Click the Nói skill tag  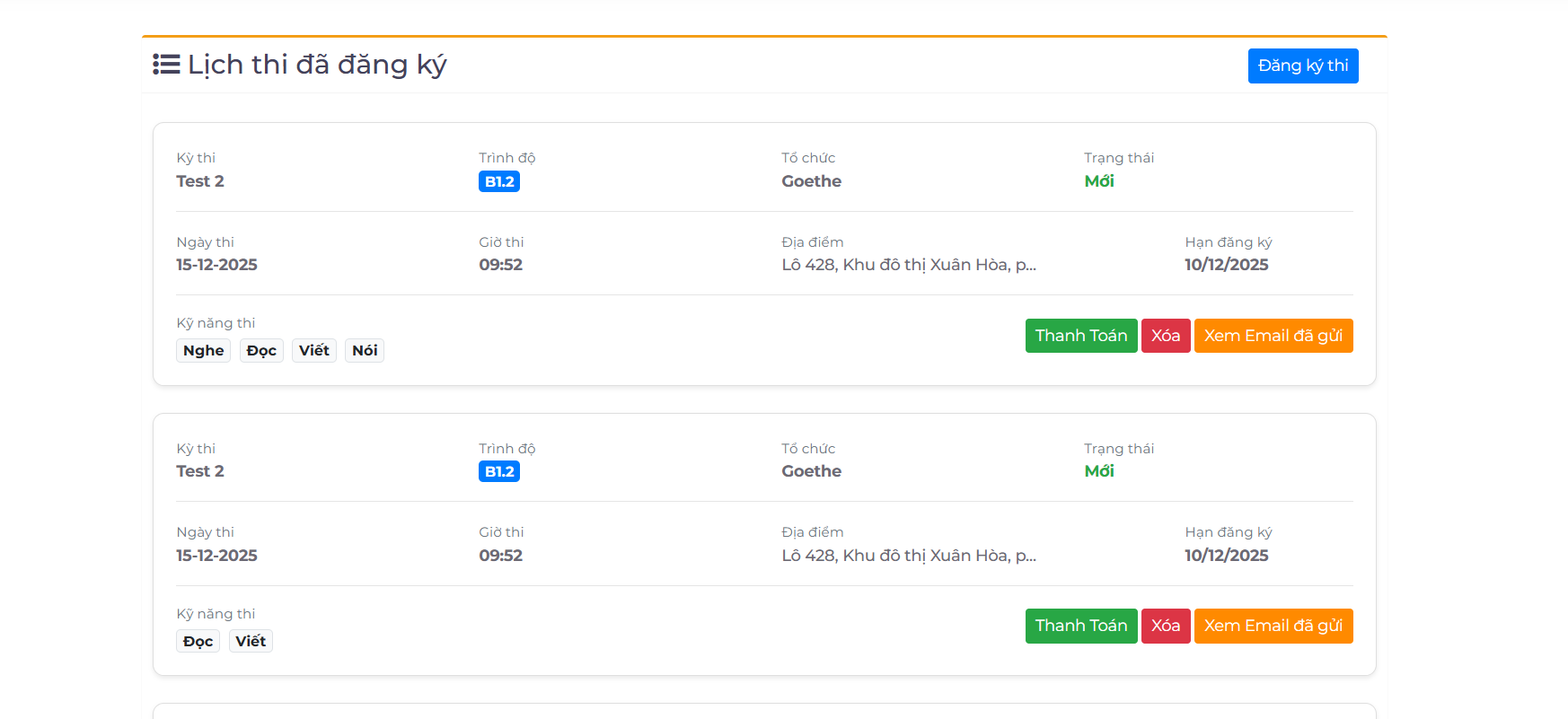click(365, 350)
